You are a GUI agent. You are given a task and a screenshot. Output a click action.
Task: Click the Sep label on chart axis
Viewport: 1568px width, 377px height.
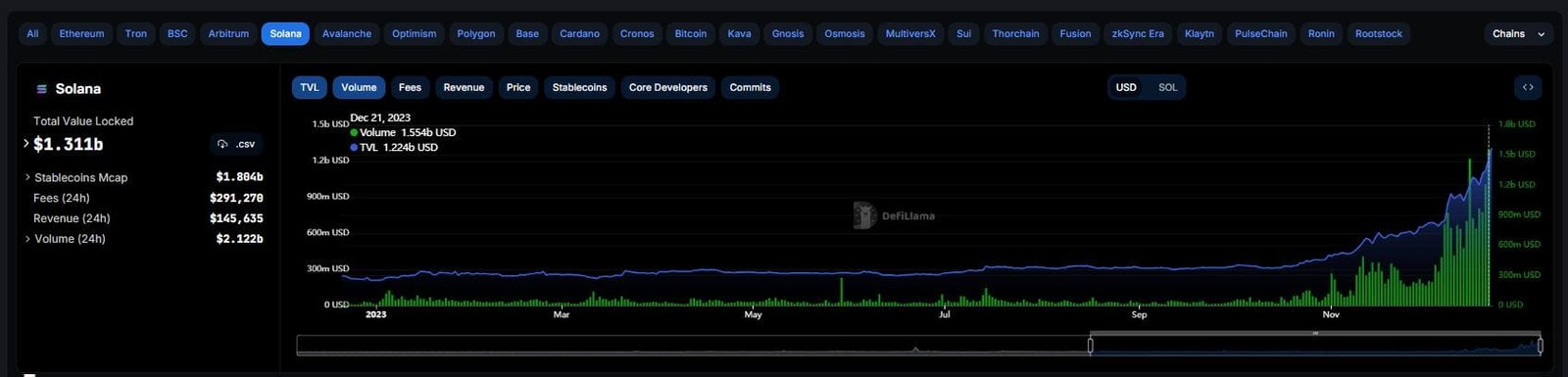coord(1139,314)
